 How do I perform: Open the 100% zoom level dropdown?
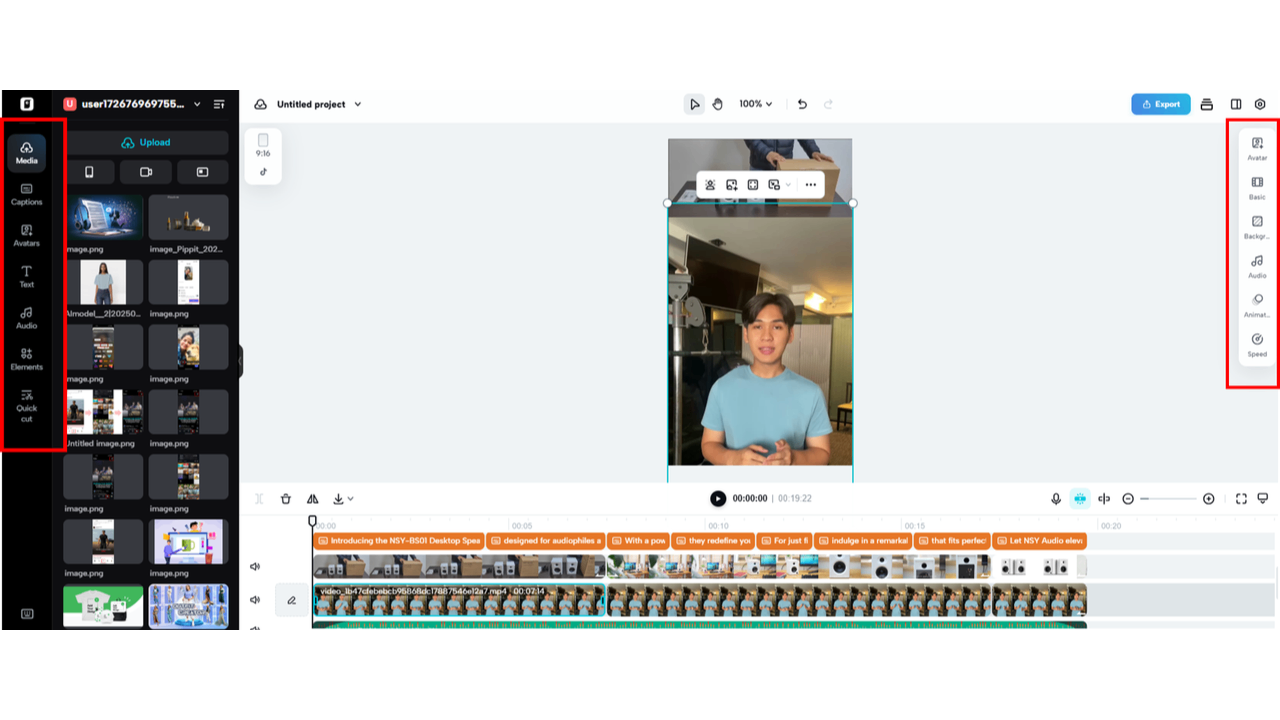click(755, 103)
